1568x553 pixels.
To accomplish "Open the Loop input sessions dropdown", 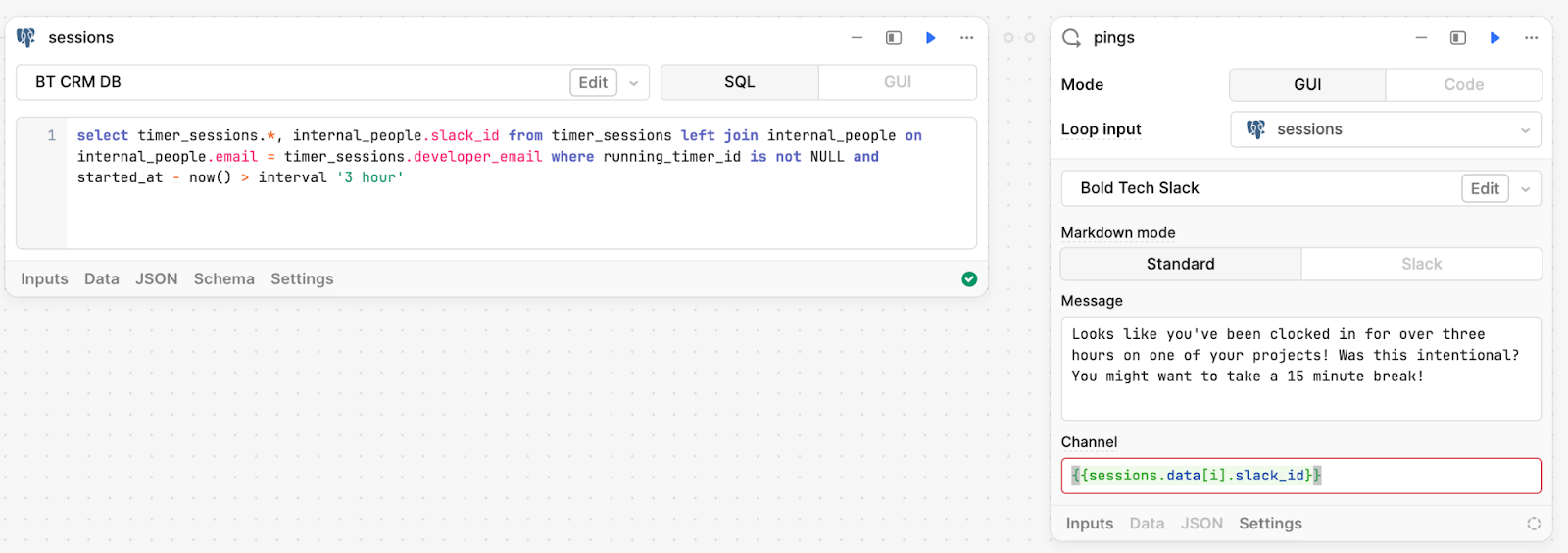I will pos(1386,129).
